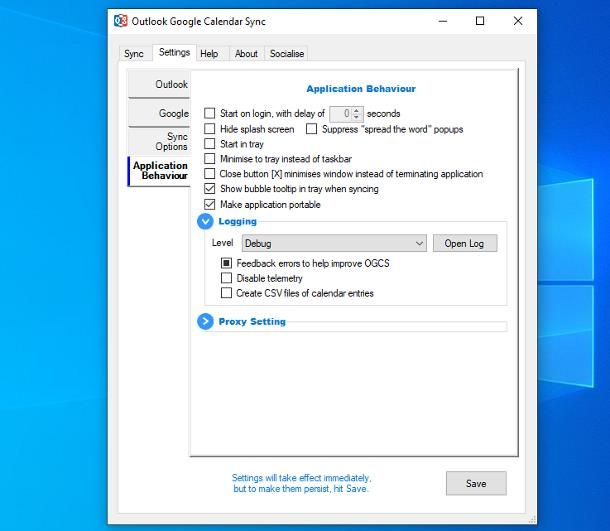Image resolution: width=610 pixels, height=531 pixels.
Task: Uncheck Make application portable
Action: tap(210, 204)
